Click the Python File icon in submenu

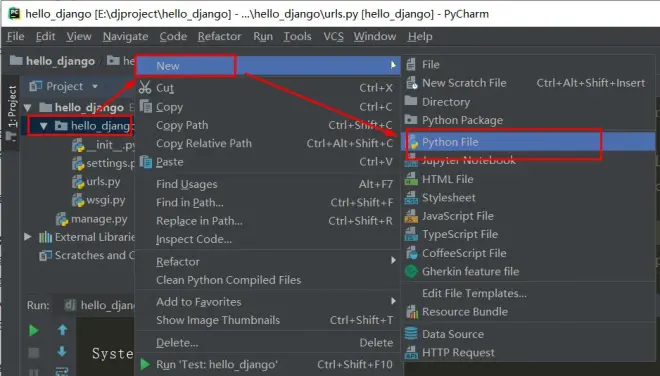tap(412, 142)
